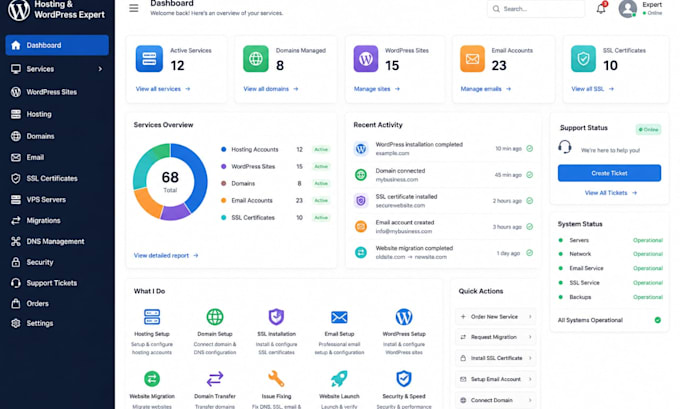Click the Domains Managed globe icon
Viewport: 680px width, 409px height.
255,59
